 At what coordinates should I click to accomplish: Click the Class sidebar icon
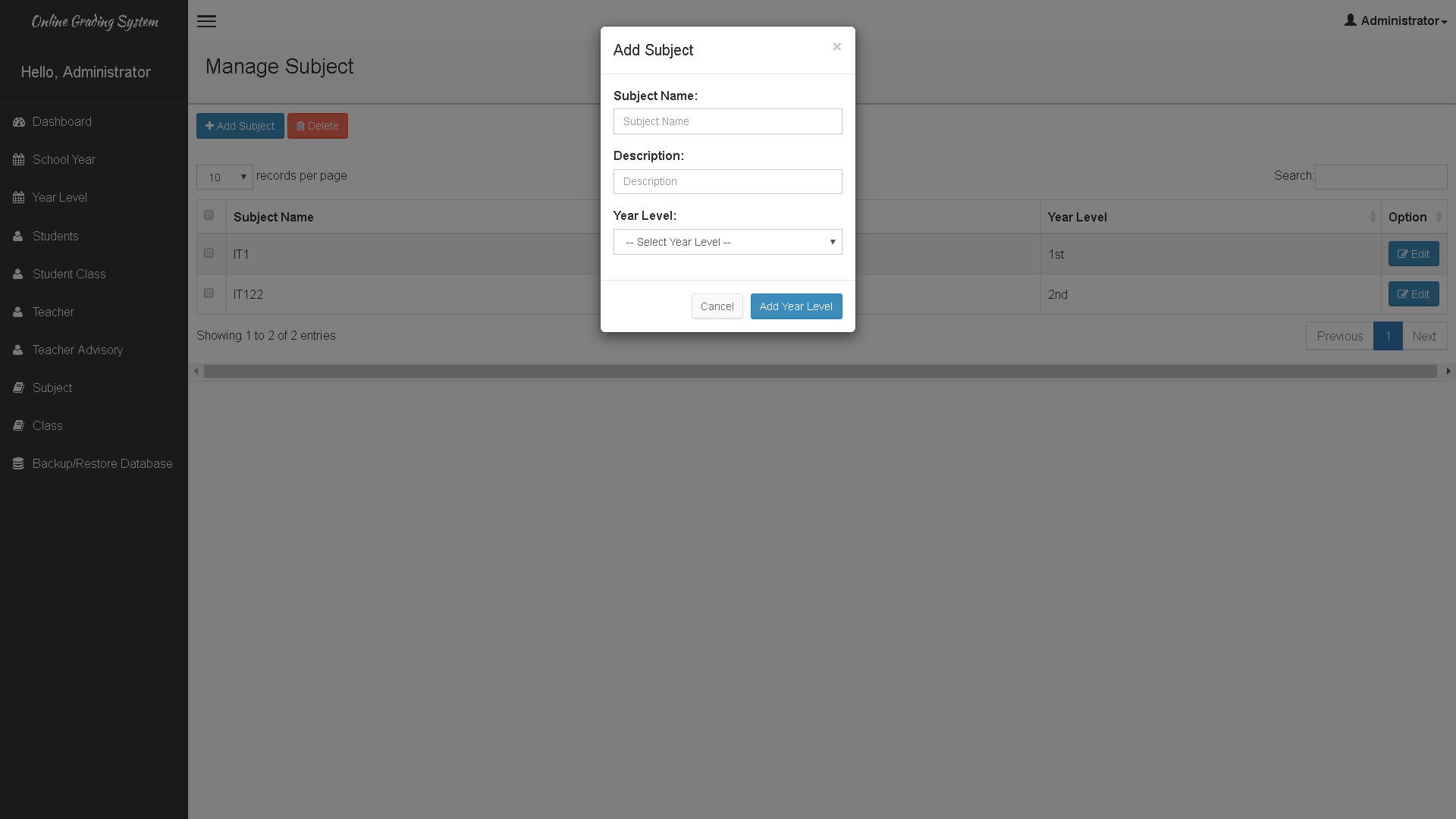pyautogui.click(x=18, y=425)
